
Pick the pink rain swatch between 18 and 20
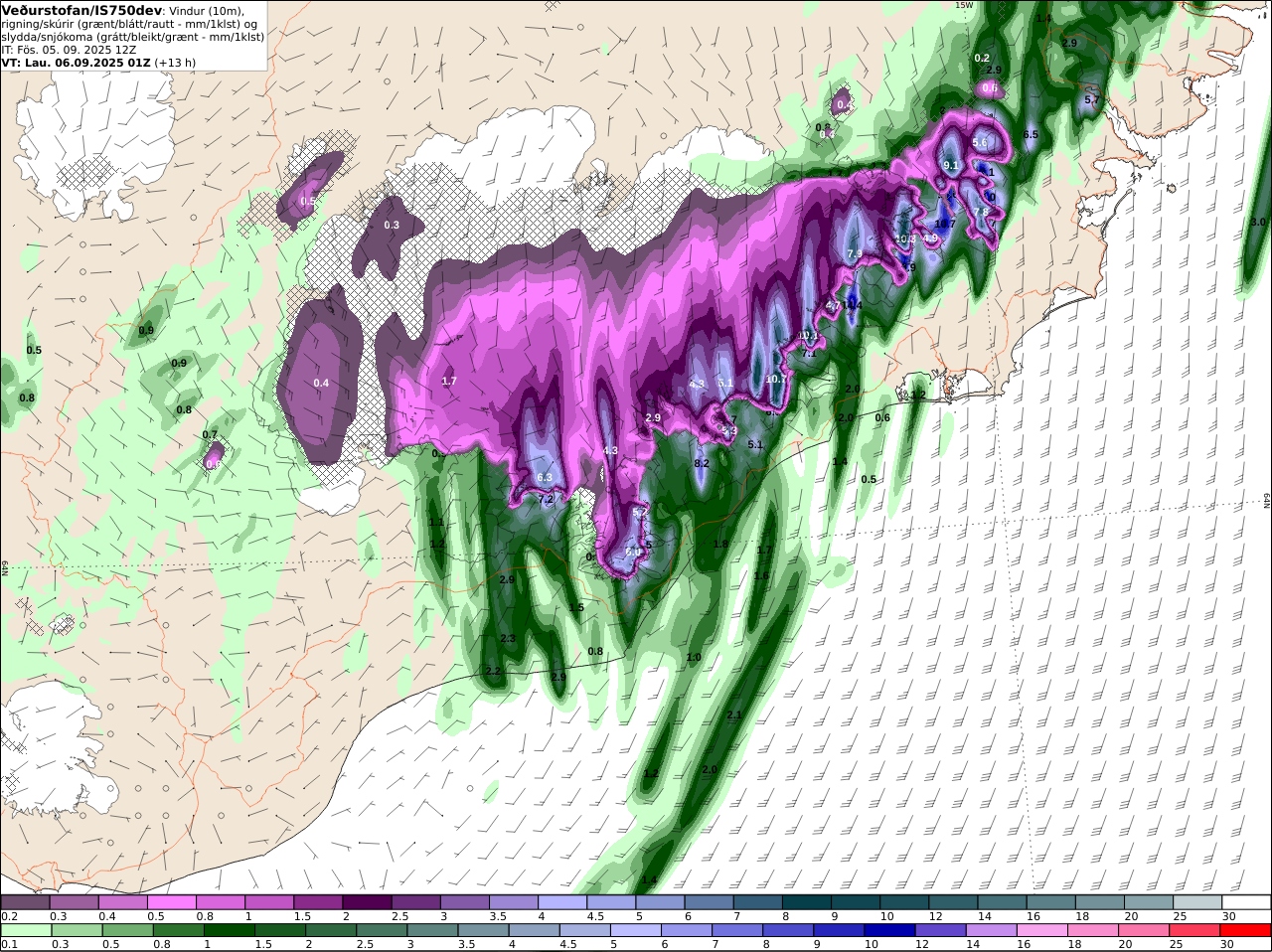coord(1093,930)
